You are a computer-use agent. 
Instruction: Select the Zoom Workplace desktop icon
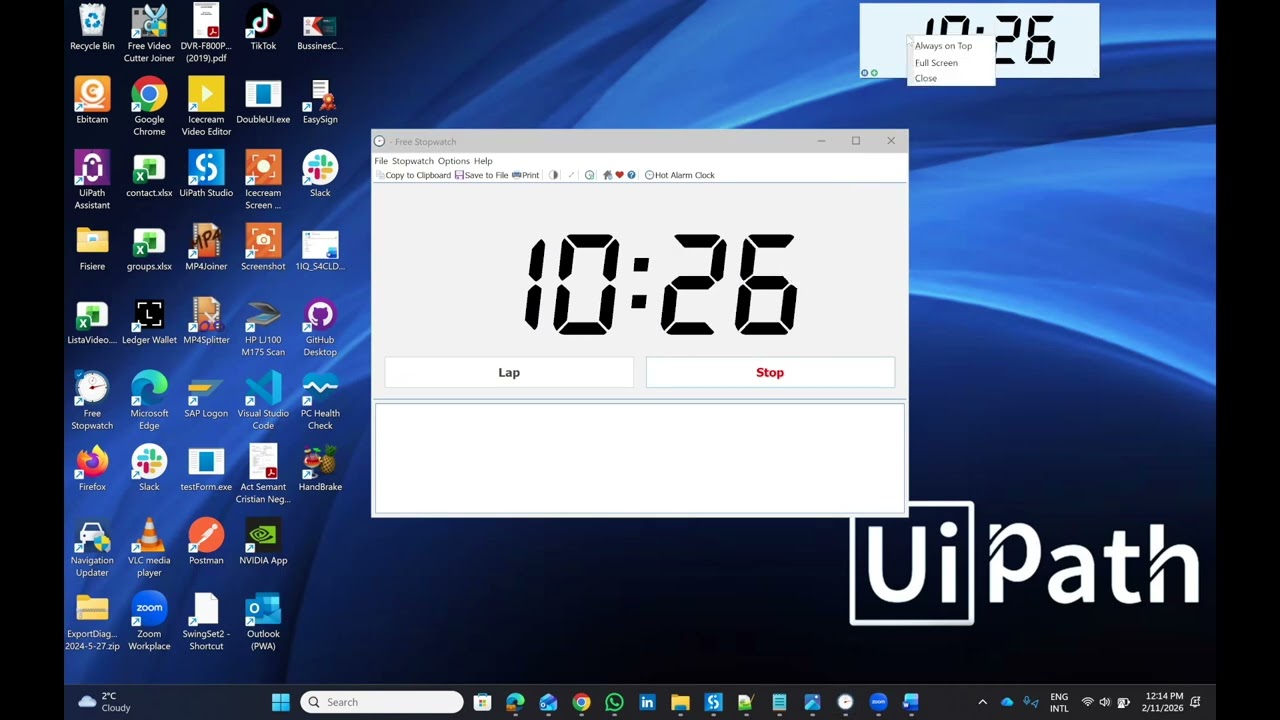149,622
